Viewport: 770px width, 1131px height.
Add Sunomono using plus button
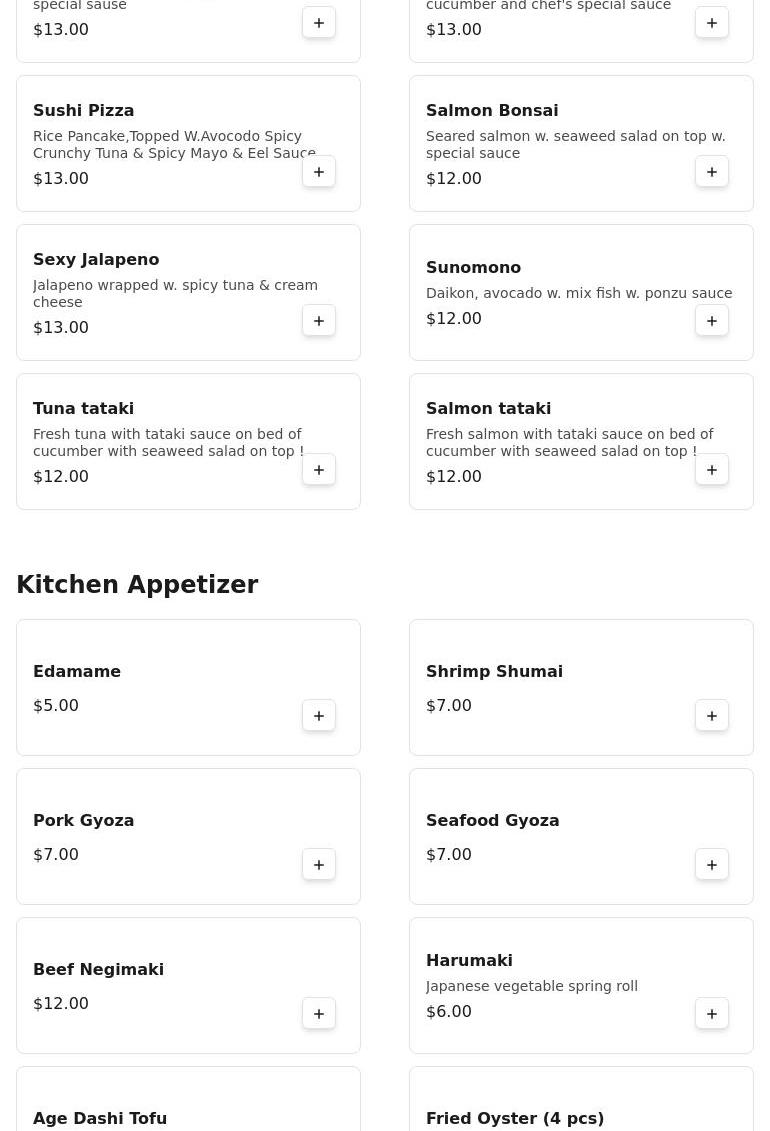[712, 321]
